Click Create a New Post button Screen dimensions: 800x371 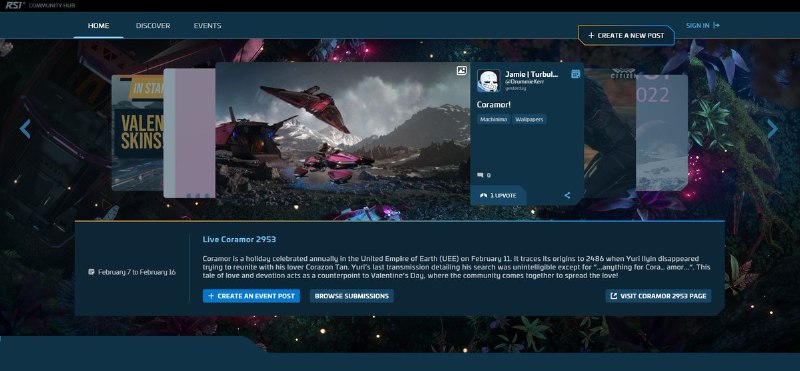point(626,36)
